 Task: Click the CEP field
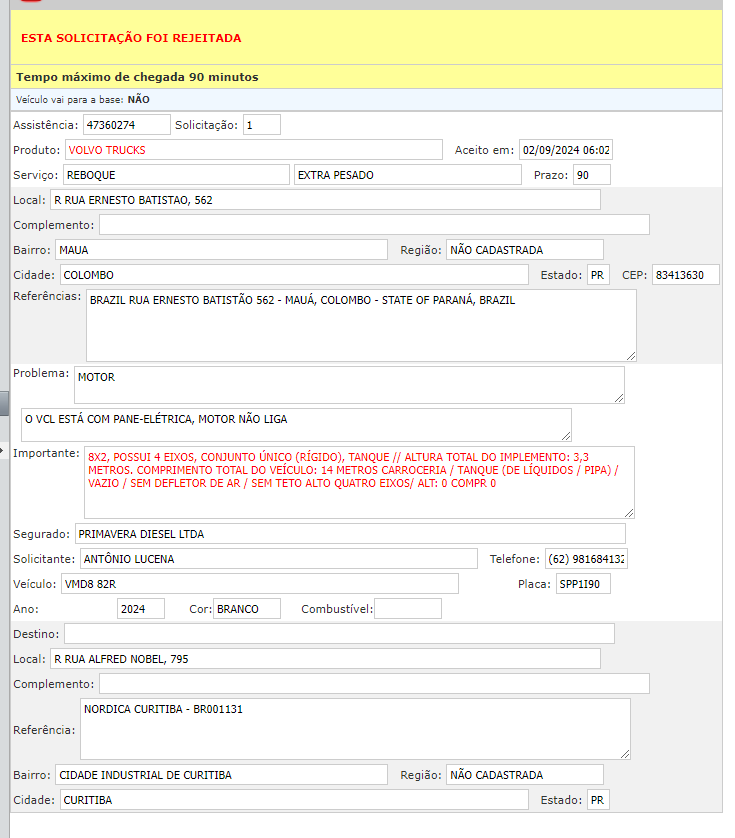click(685, 275)
